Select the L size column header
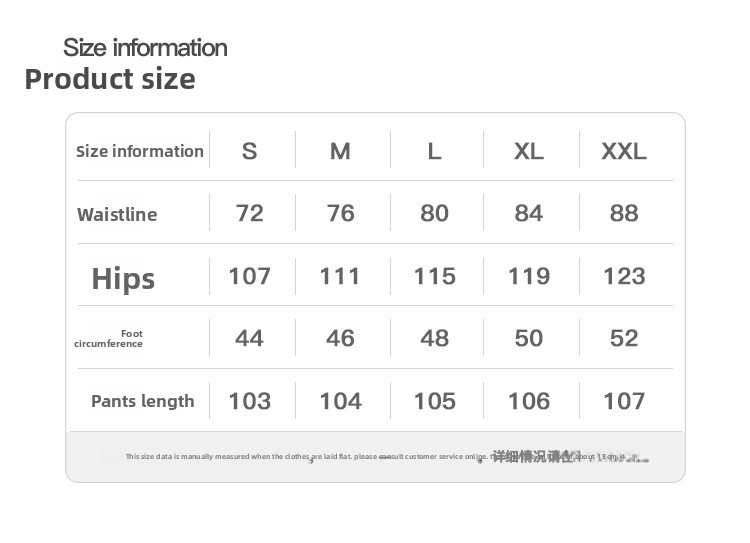This screenshot has width=750, height=543. pos(434,151)
